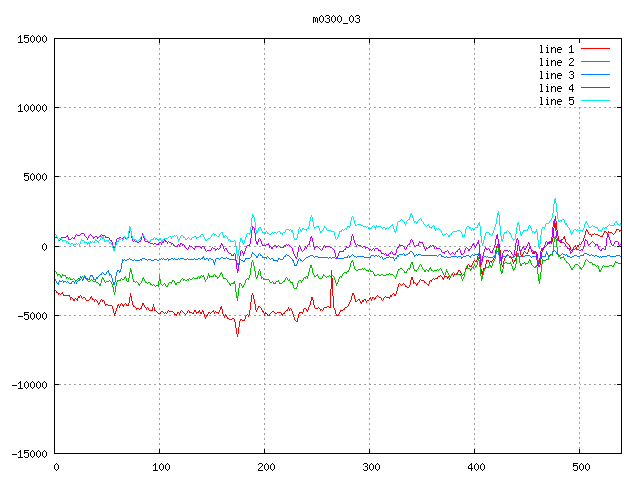The width and height of the screenshot is (640, 480).
Task: Click the purple line 4 legend sample
Action: 595,88
